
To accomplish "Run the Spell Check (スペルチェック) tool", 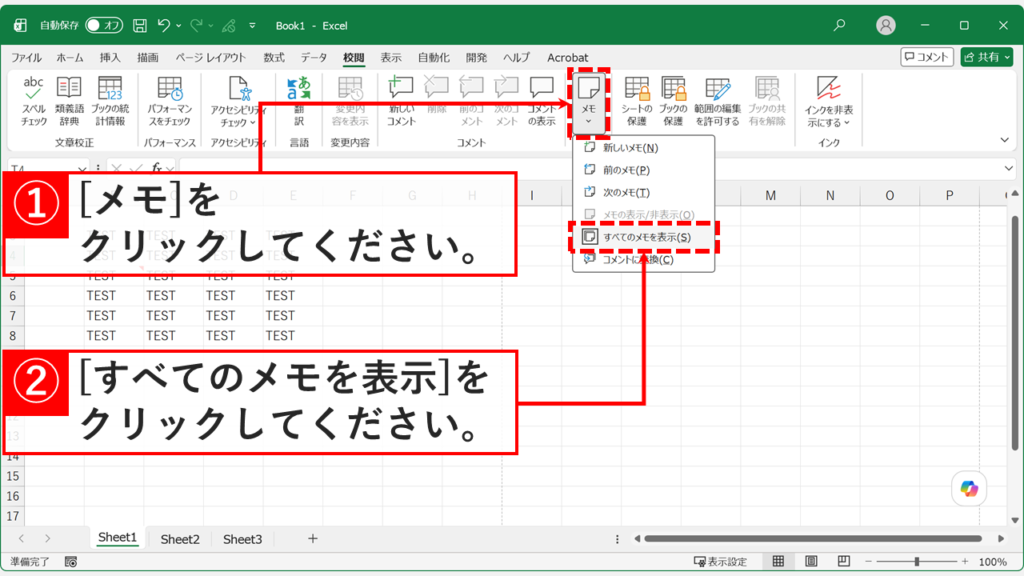I will [33, 101].
